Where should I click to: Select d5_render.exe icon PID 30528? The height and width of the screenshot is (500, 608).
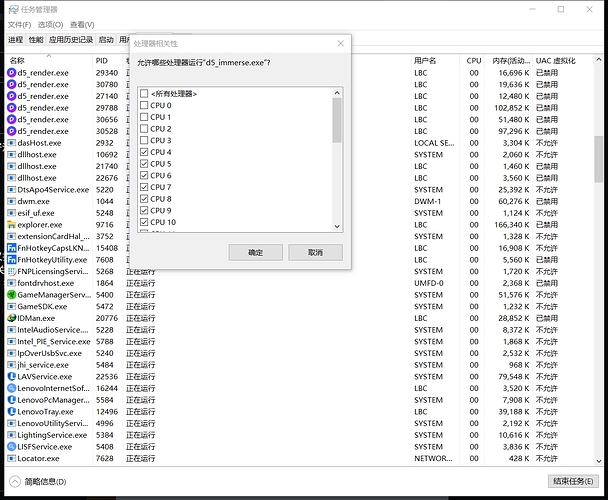tap(12, 131)
